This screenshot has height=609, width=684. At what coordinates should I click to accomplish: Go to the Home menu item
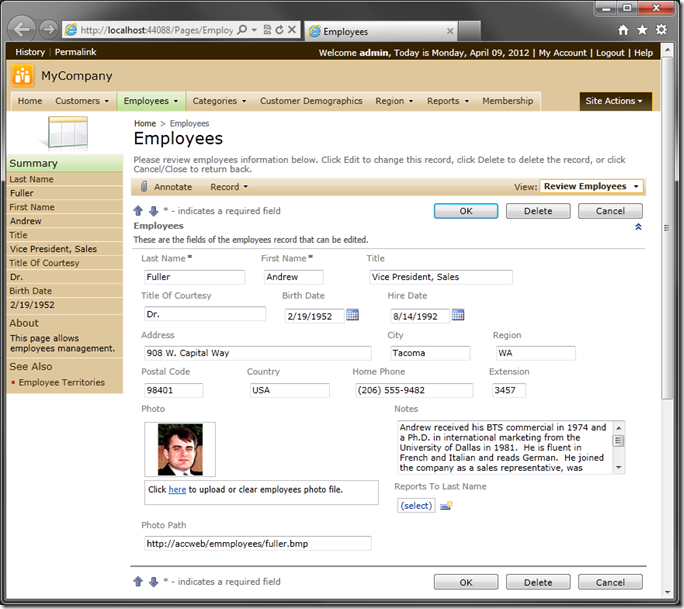(30, 101)
